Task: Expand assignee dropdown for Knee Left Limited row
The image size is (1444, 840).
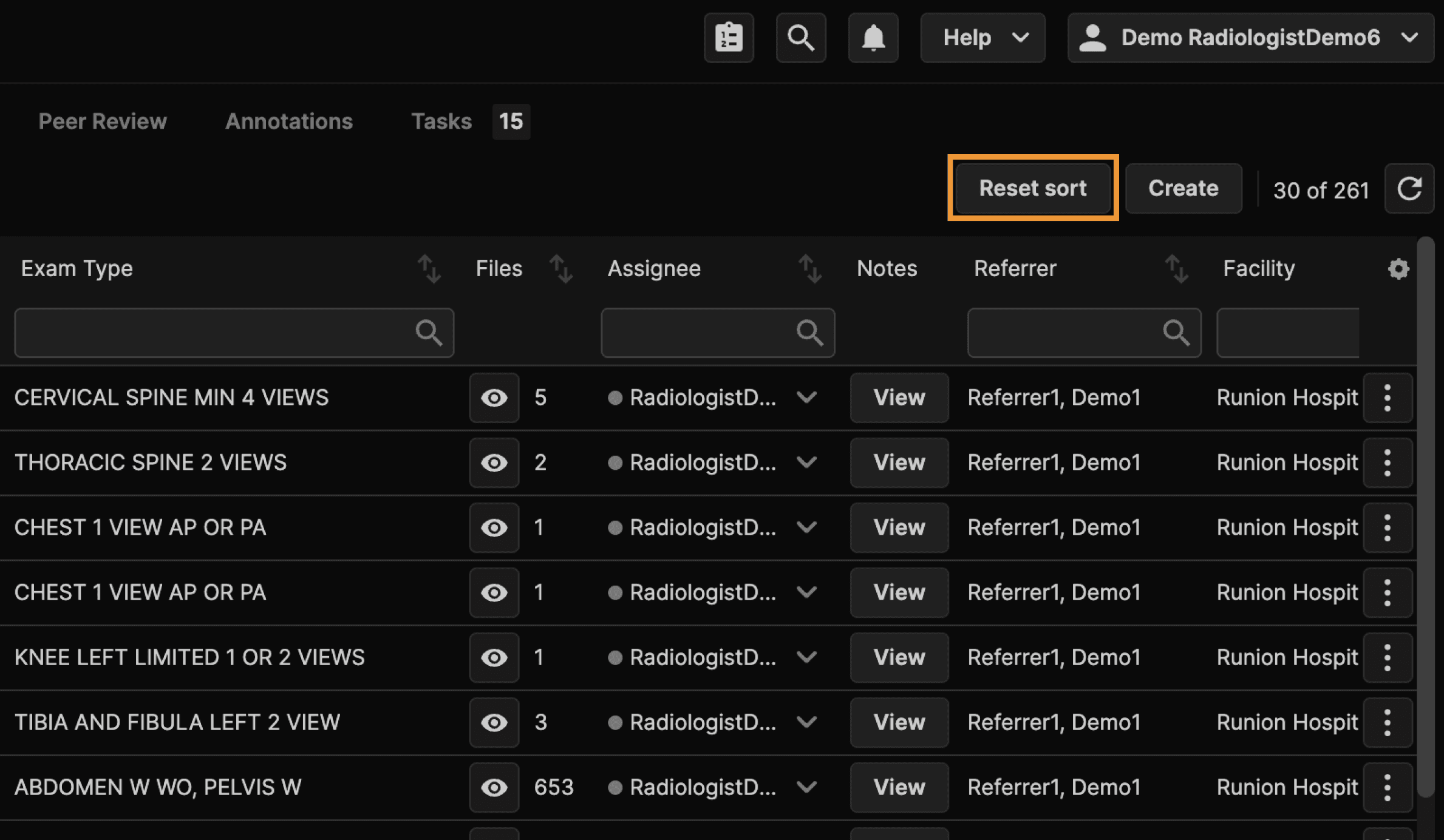Action: tap(806, 657)
